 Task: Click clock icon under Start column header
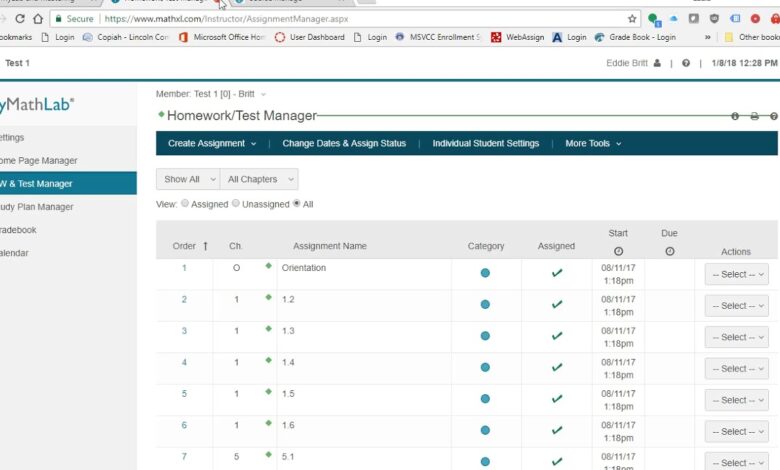tap(618, 251)
